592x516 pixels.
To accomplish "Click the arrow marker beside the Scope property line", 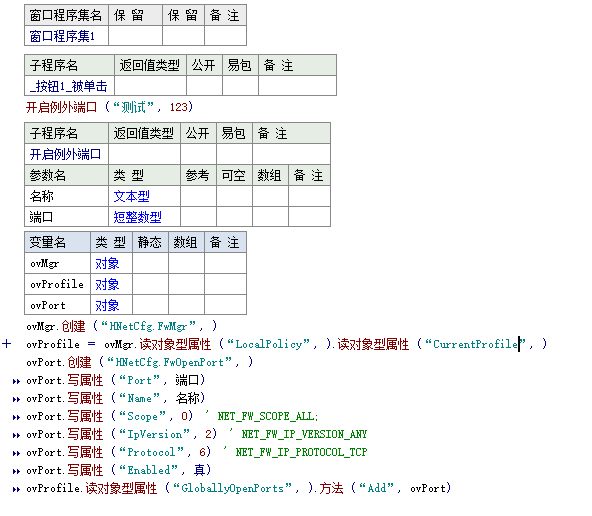I will 16,417.
